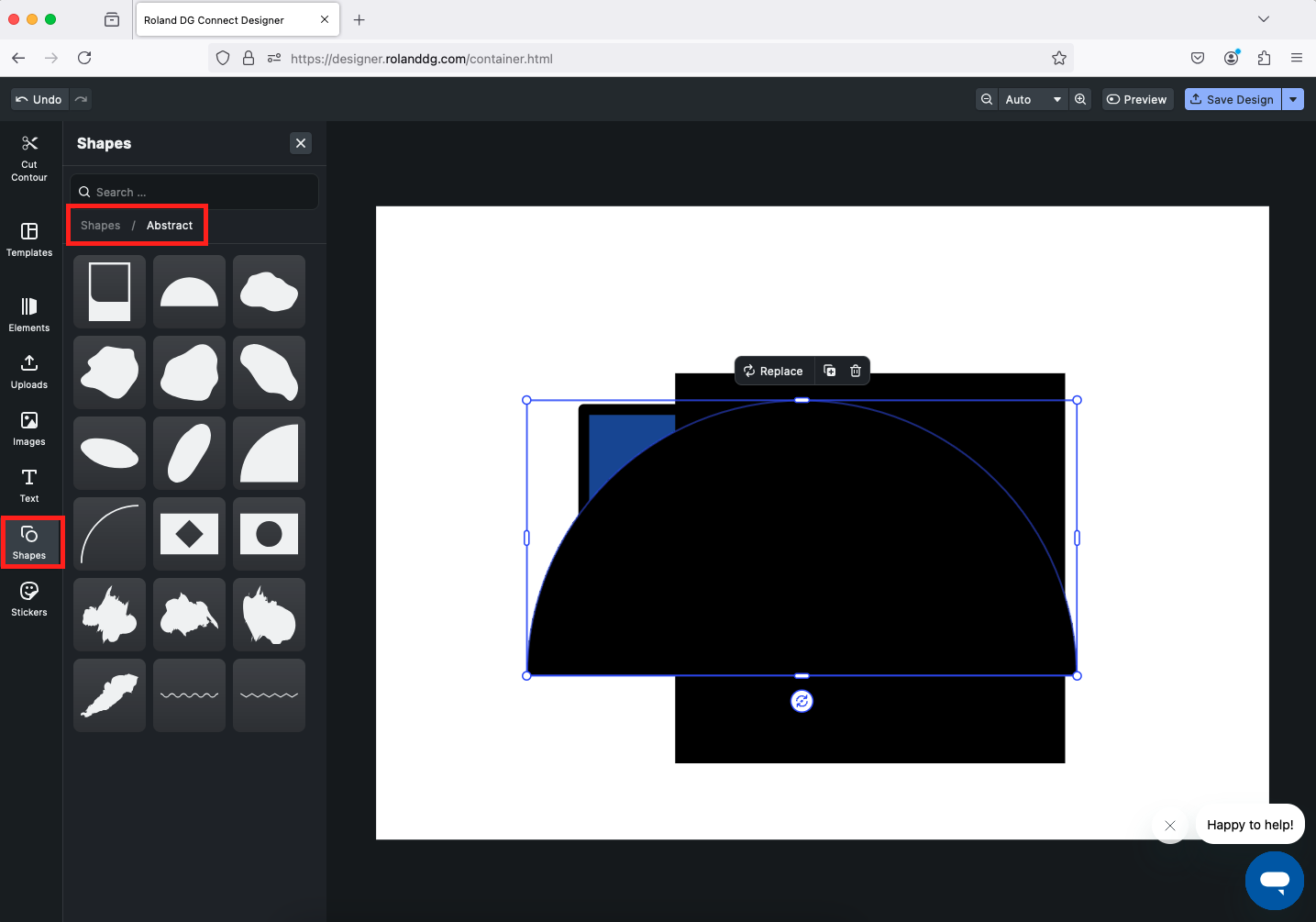This screenshot has width=1316, height=922.
Task: Insert the rectangle with diamond shape
Action: tap(189, 534)
